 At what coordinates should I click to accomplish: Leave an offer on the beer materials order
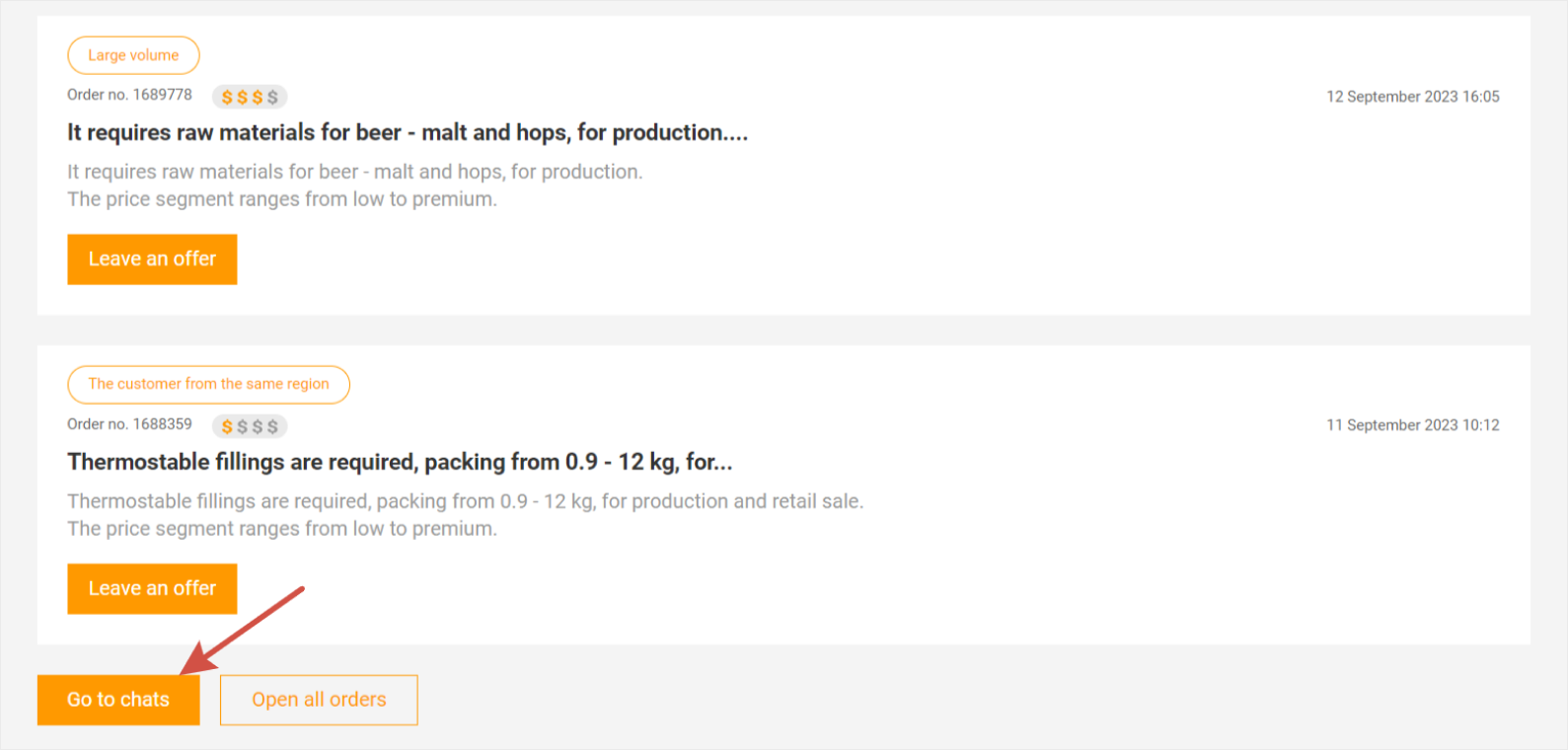click(152, 260)
